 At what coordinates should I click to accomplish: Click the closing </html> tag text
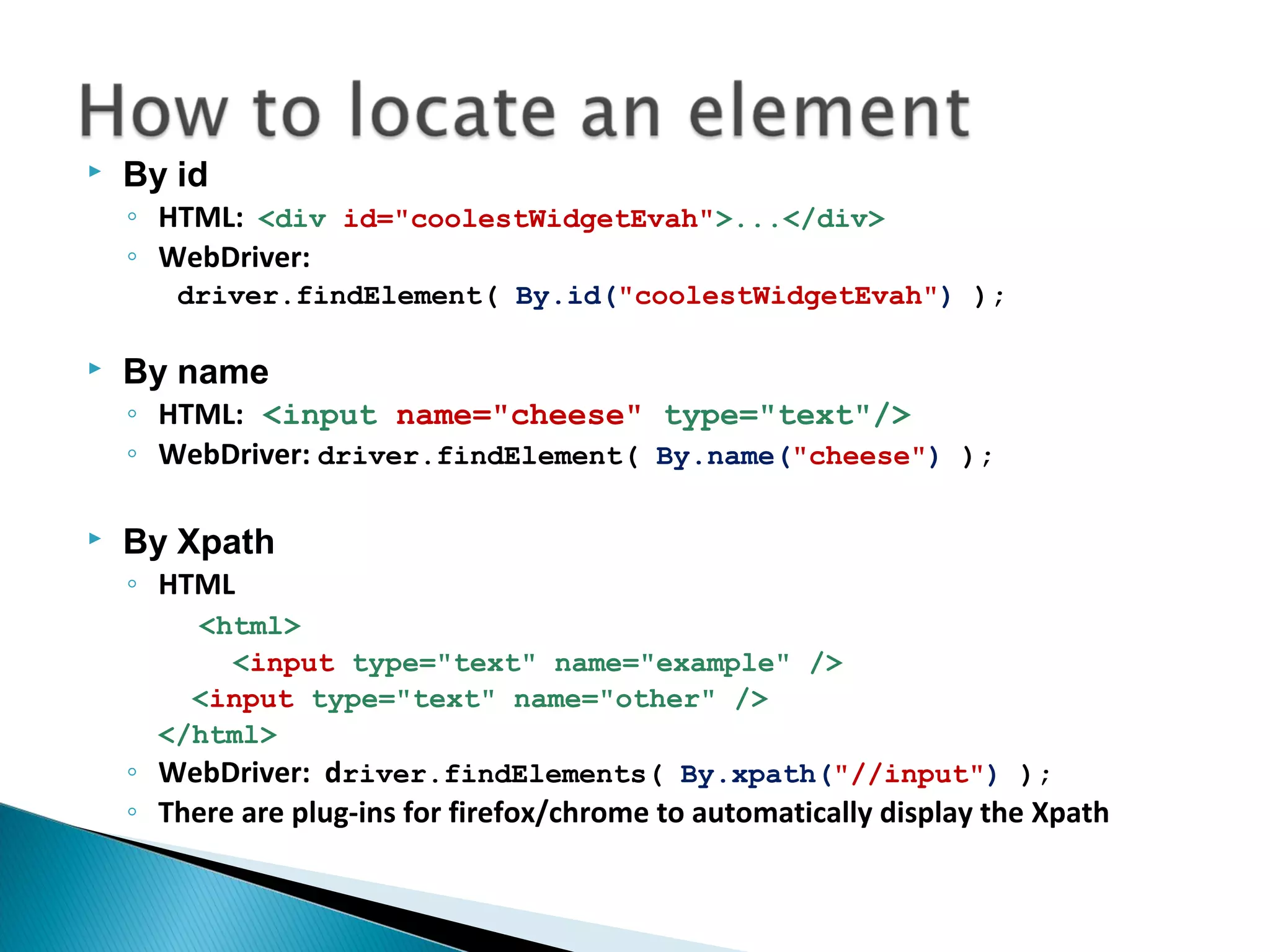(x=217, y=735)
